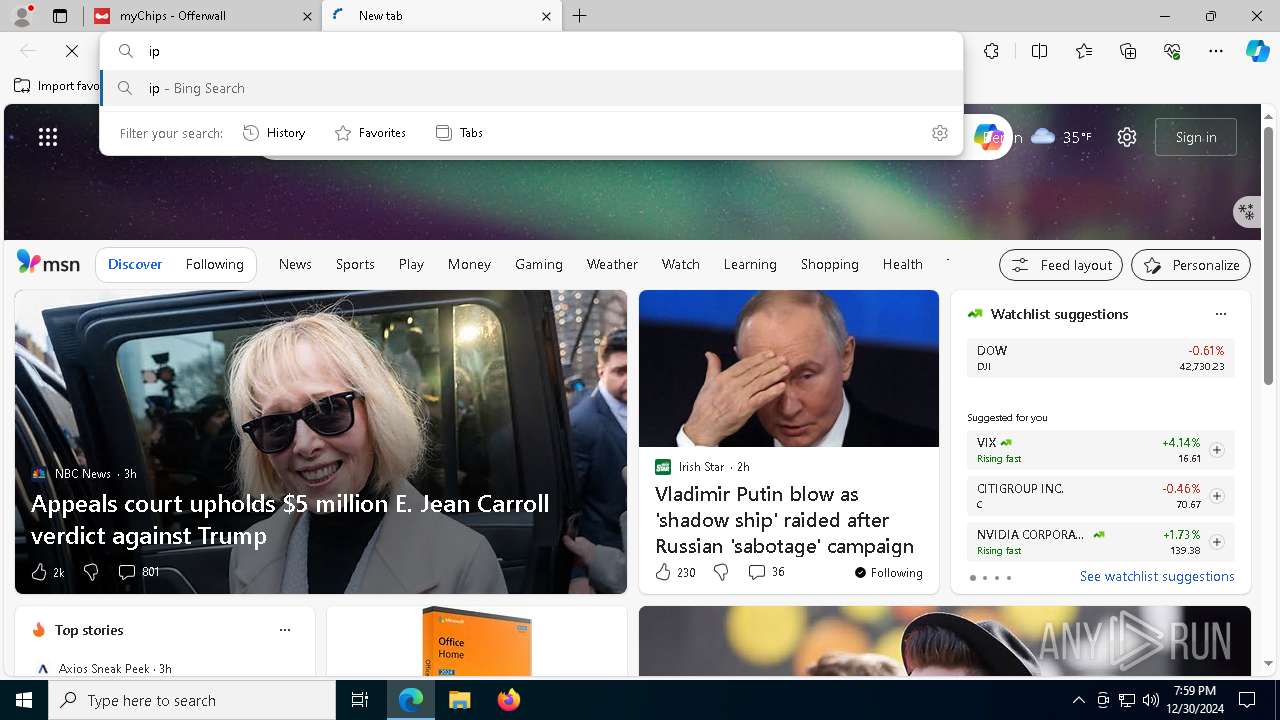Click the page vertical scrollbar thumb
The width and height of the screenshot is (1280, 720).
pyautogui.click(x=1269, y=254)
